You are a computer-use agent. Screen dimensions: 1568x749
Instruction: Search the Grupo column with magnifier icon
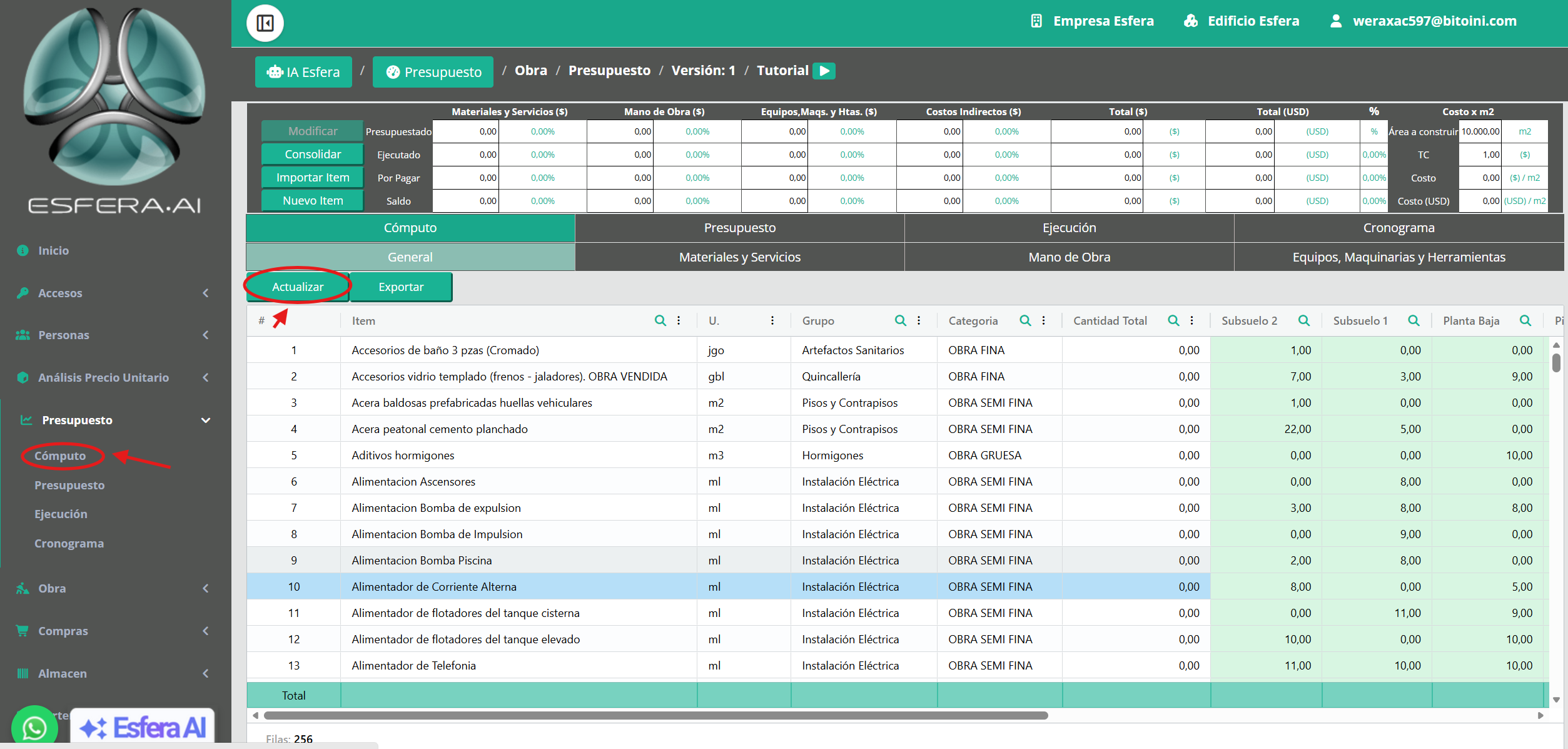click(x=900, y=320)
